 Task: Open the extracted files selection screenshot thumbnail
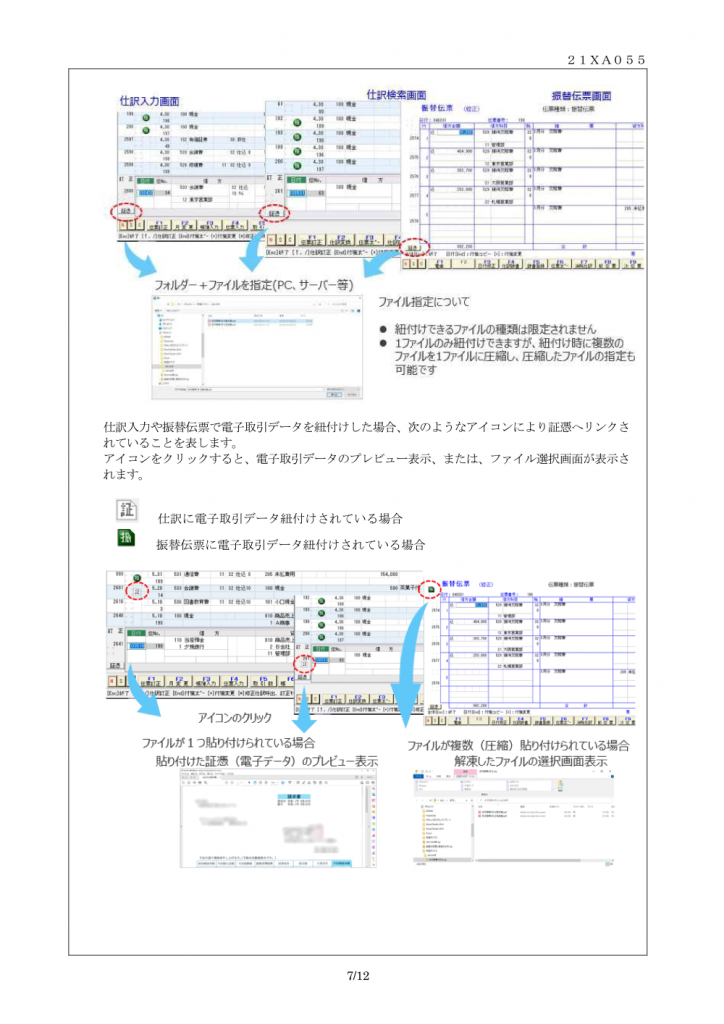[514, 820]
